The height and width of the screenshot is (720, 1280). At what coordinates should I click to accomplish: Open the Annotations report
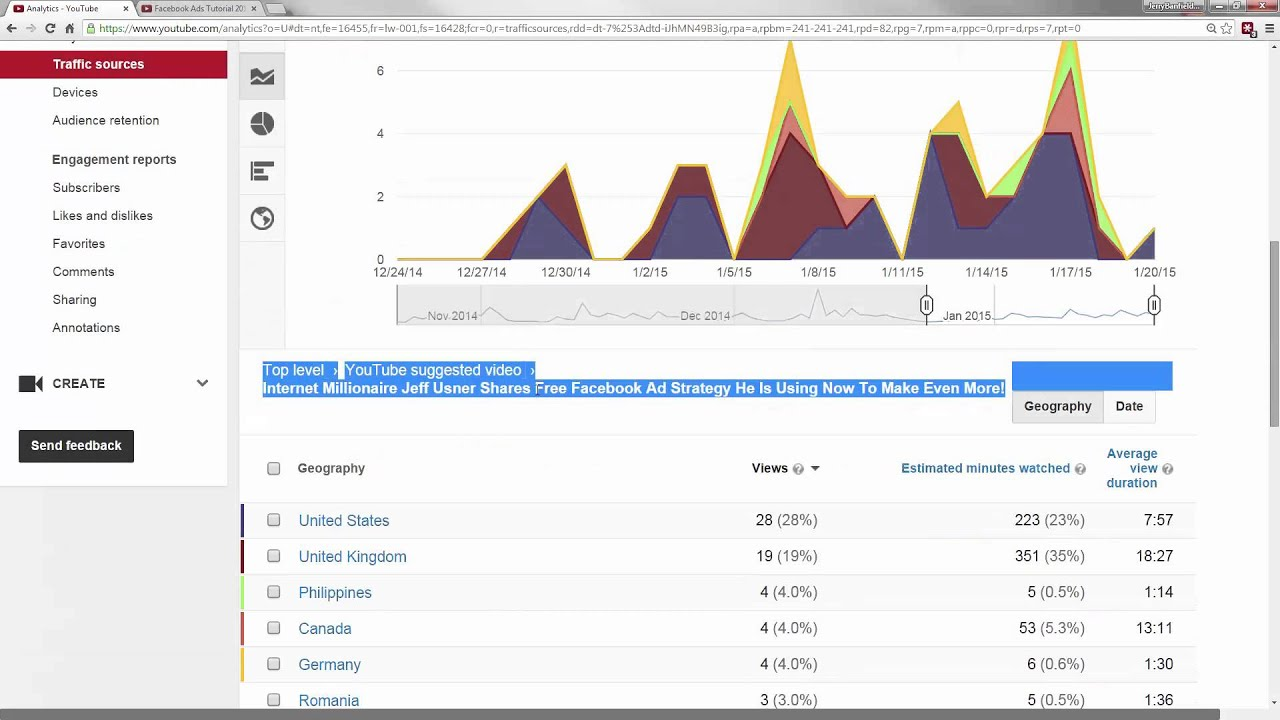86,328
